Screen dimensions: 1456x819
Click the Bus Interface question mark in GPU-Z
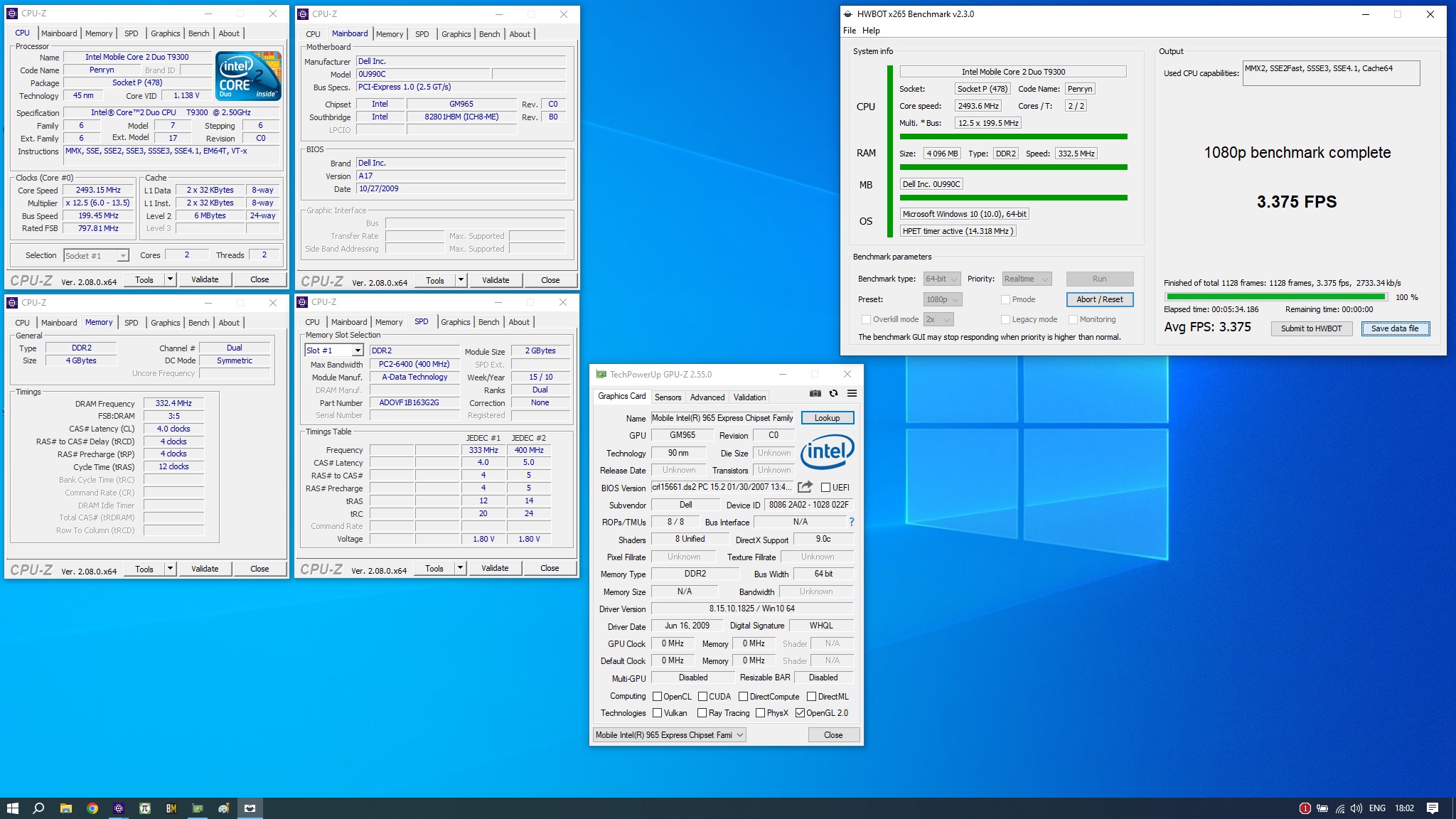[x=851, y=522]
